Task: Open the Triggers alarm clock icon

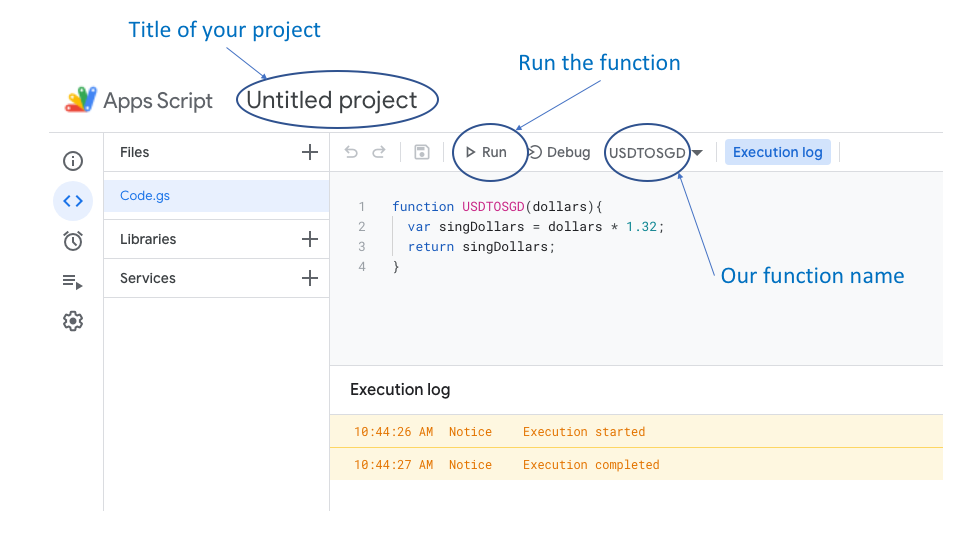Action: [73, 241]
